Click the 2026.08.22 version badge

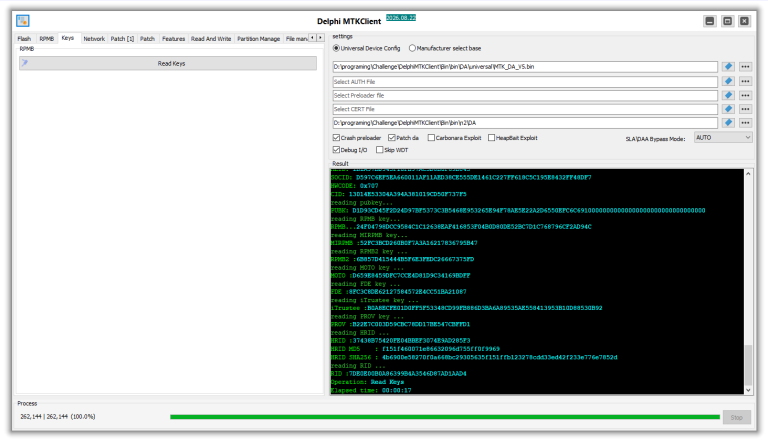401,18
